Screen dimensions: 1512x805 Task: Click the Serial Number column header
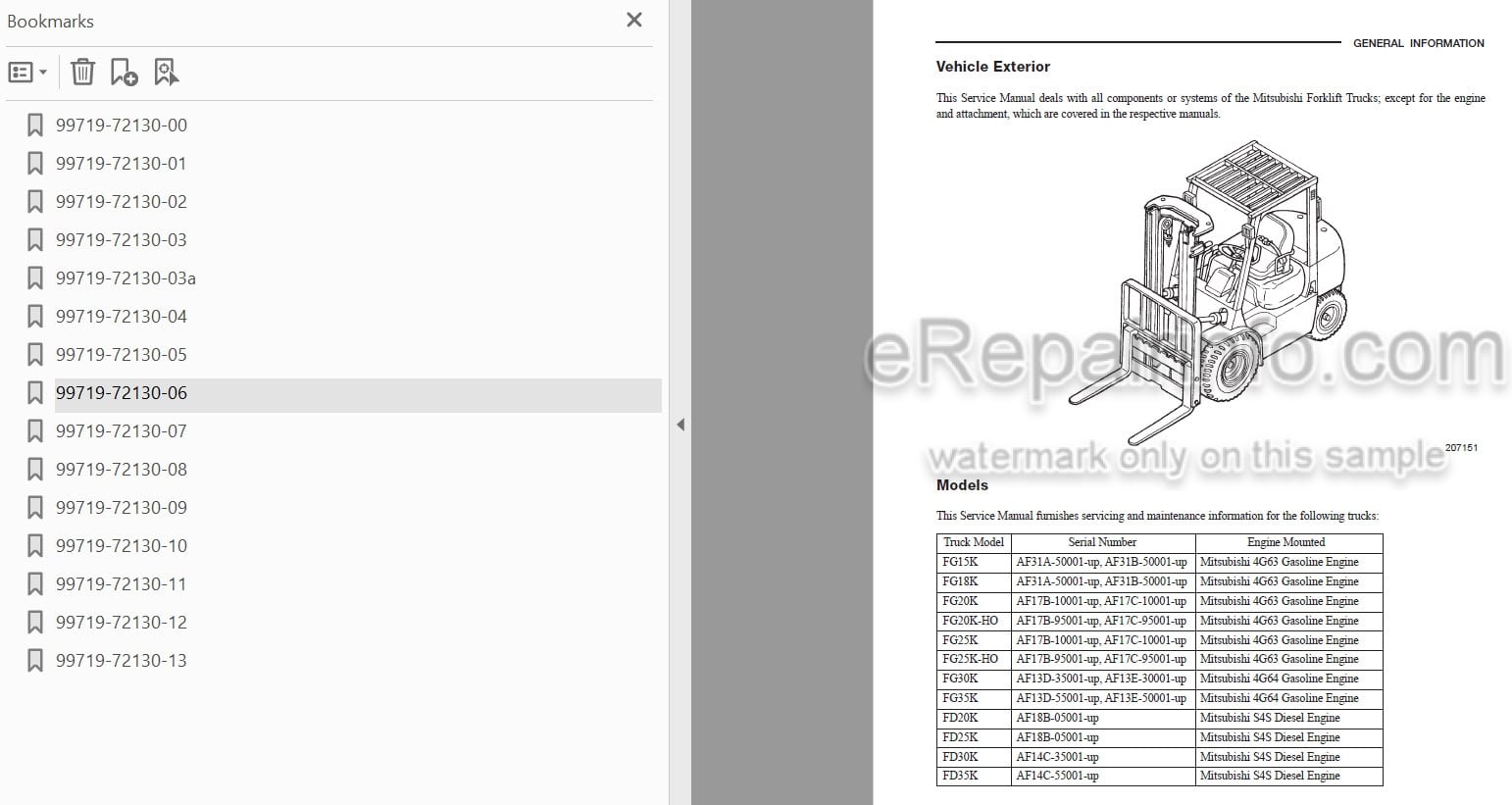pos(1103,542)
